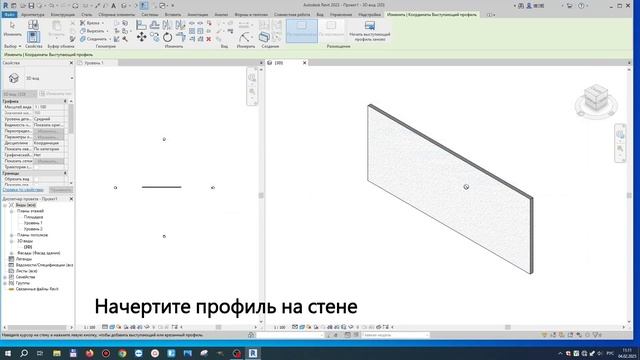Expand Группы node in Project Browser
The width and height of the screenshot is (640, 360).
(5, 283)
